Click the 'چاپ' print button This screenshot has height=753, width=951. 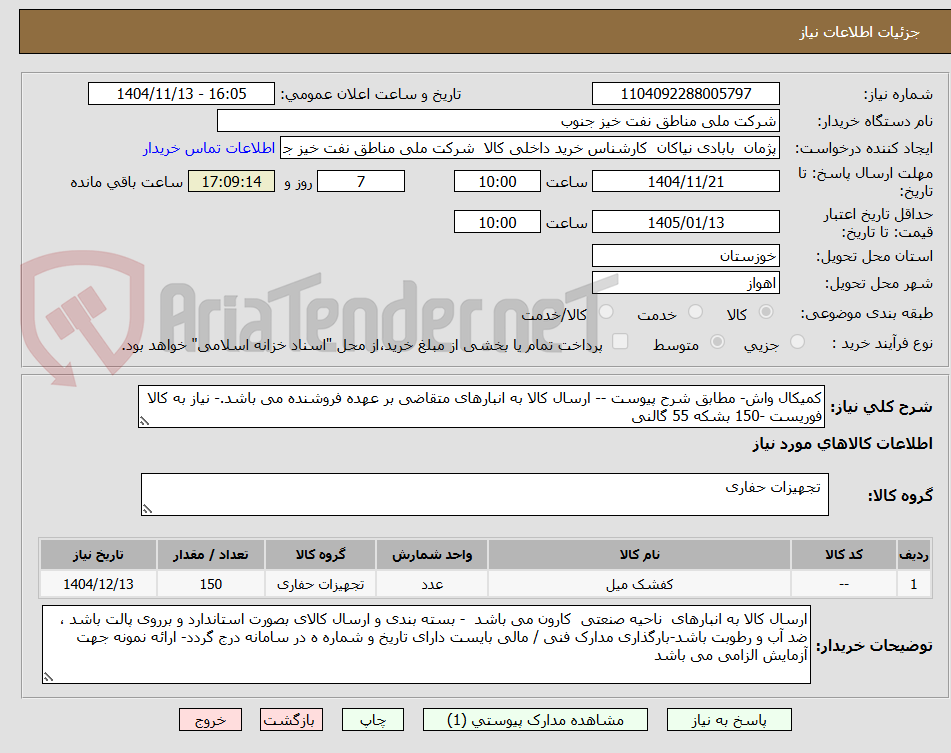pyautogui.click(x=373, y=720)
